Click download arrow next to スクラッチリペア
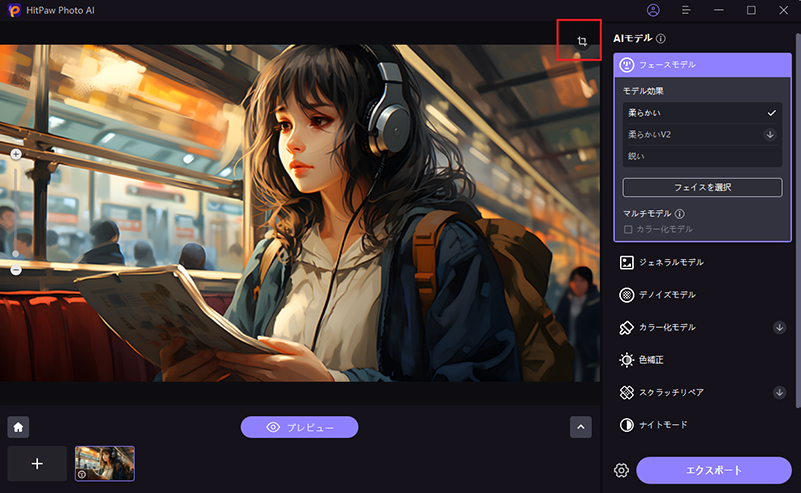The height and width of the screenshot is (493, 801). pyautogui.click(x=780, y=393)
